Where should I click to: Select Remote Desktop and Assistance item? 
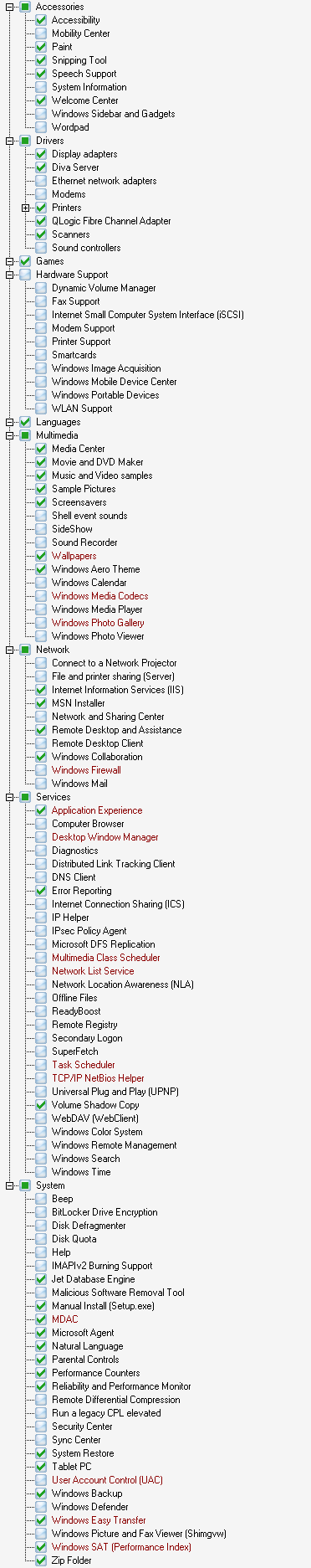click(116, 730)
